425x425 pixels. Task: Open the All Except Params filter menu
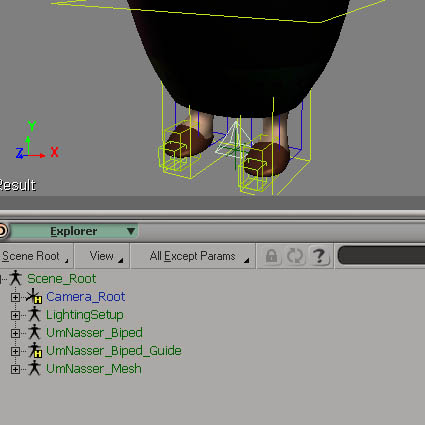tap(193, 256)
